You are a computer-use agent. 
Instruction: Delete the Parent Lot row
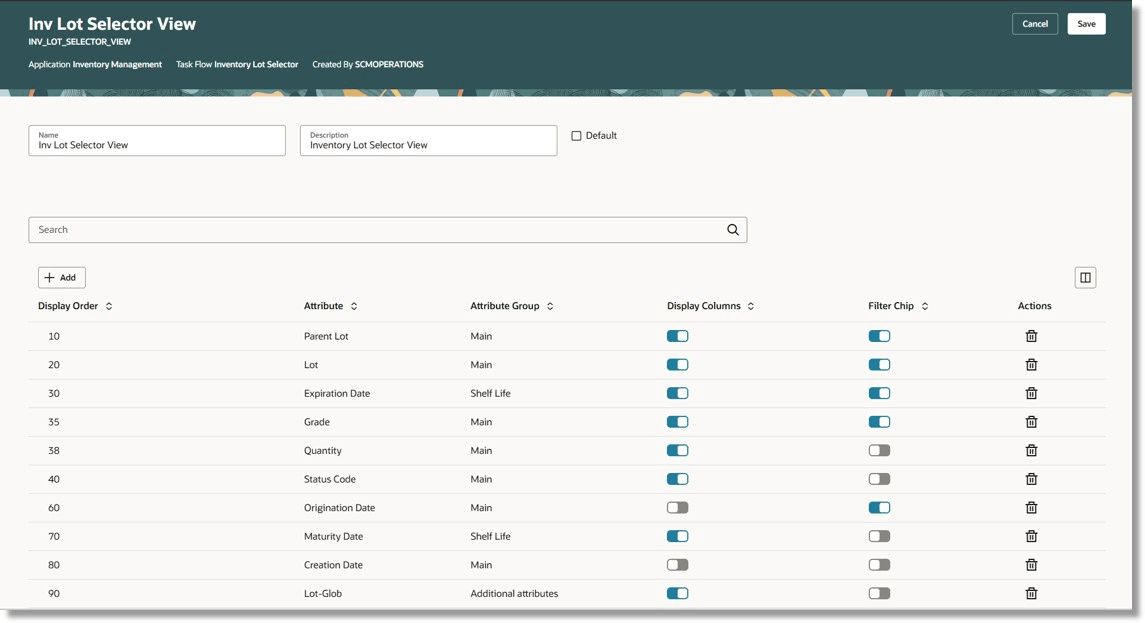click(1031, 336)
